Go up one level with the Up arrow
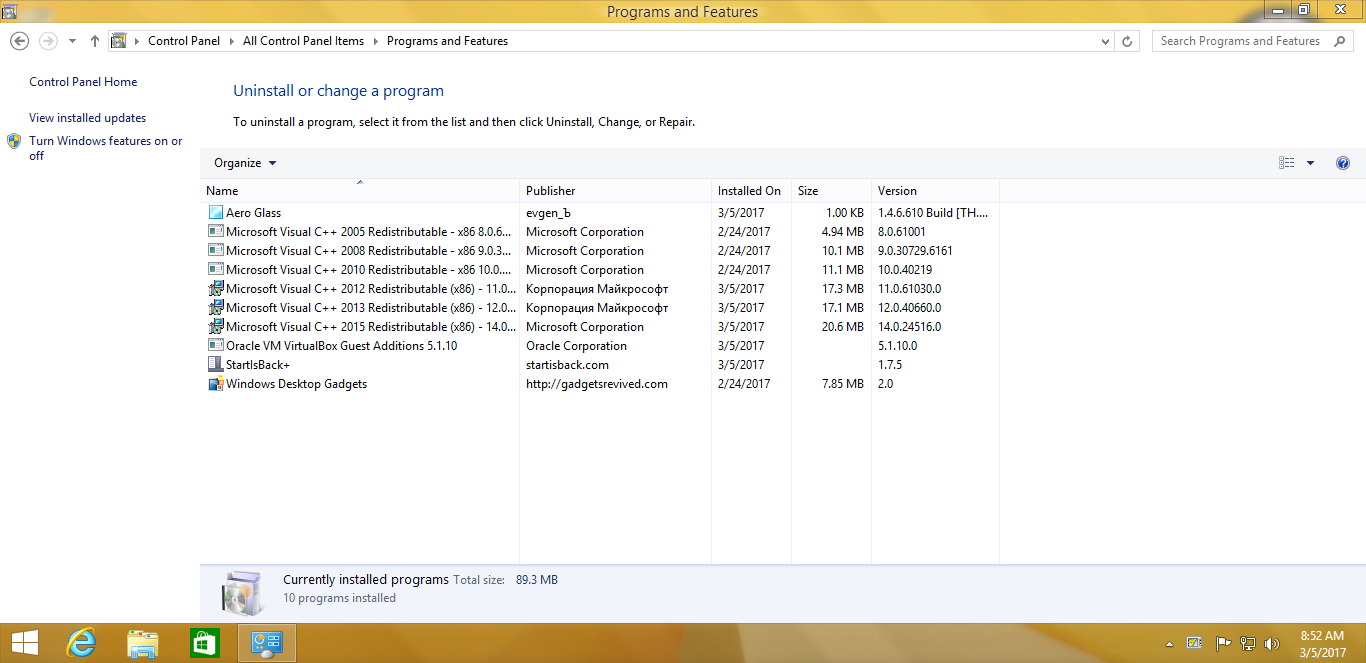Screen dimensions: 1366x663 (x=95, y=41)
